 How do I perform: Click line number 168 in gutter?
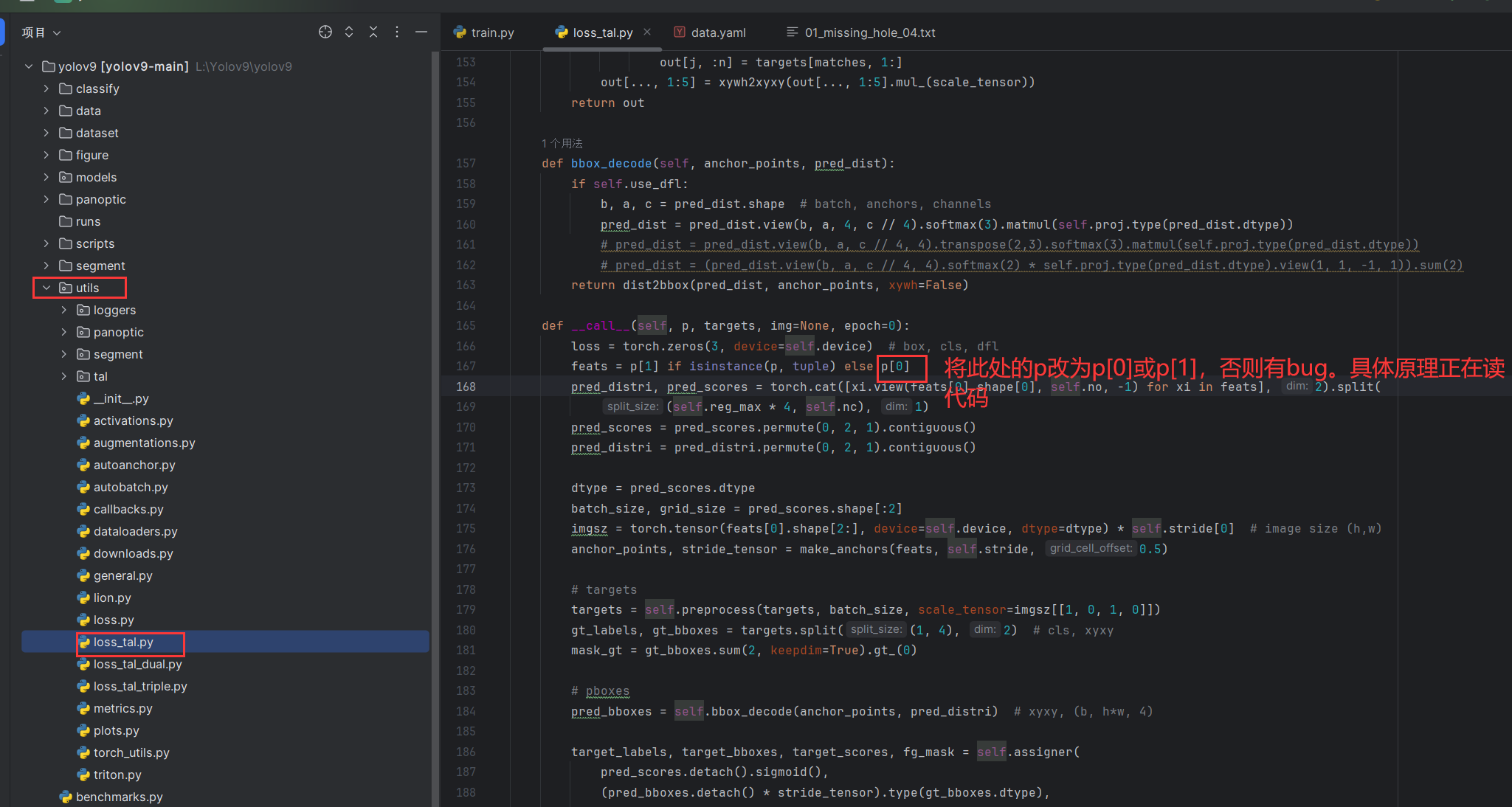click(x=466, y=387)
